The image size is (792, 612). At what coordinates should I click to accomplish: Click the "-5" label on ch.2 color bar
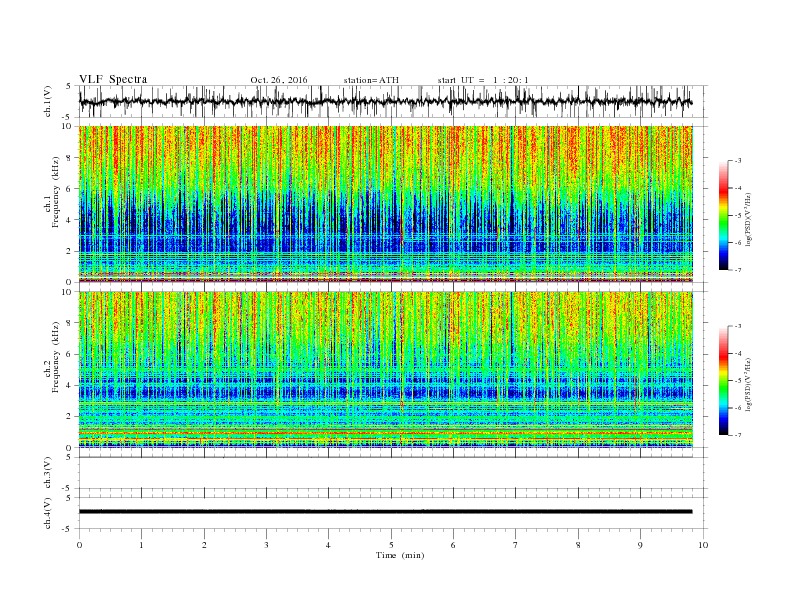click(738, 380)
